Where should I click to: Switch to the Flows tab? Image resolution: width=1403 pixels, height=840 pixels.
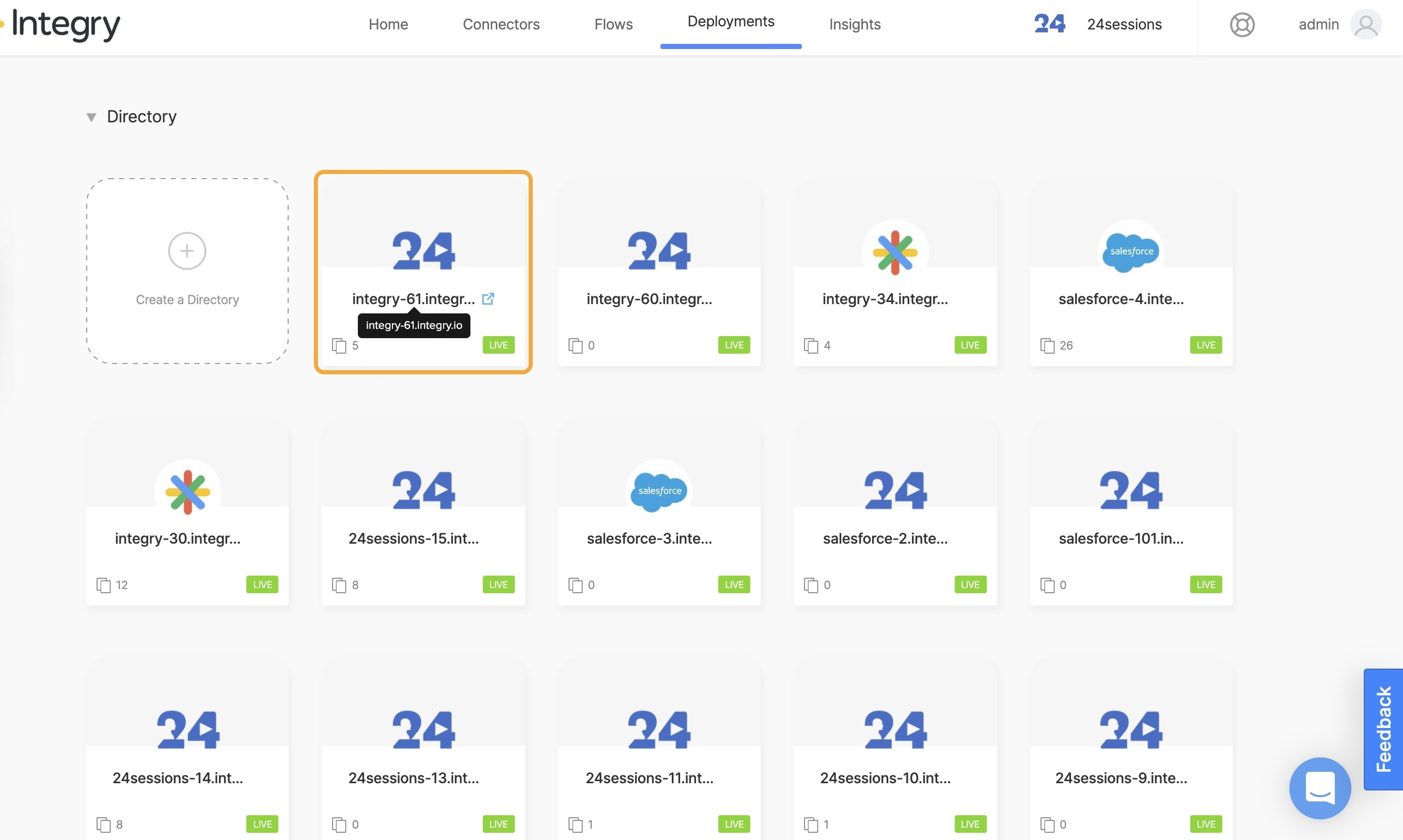pos(613,24)
